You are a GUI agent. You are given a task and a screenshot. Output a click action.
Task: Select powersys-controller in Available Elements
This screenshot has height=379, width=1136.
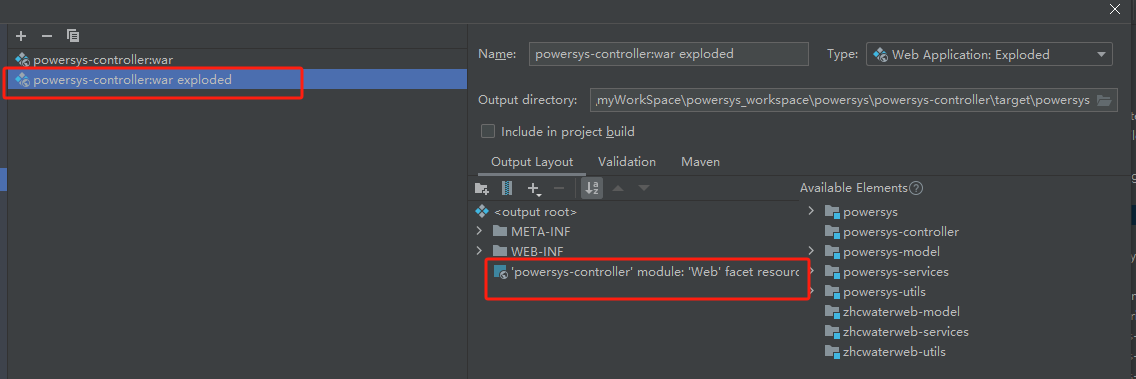(901, 232)
